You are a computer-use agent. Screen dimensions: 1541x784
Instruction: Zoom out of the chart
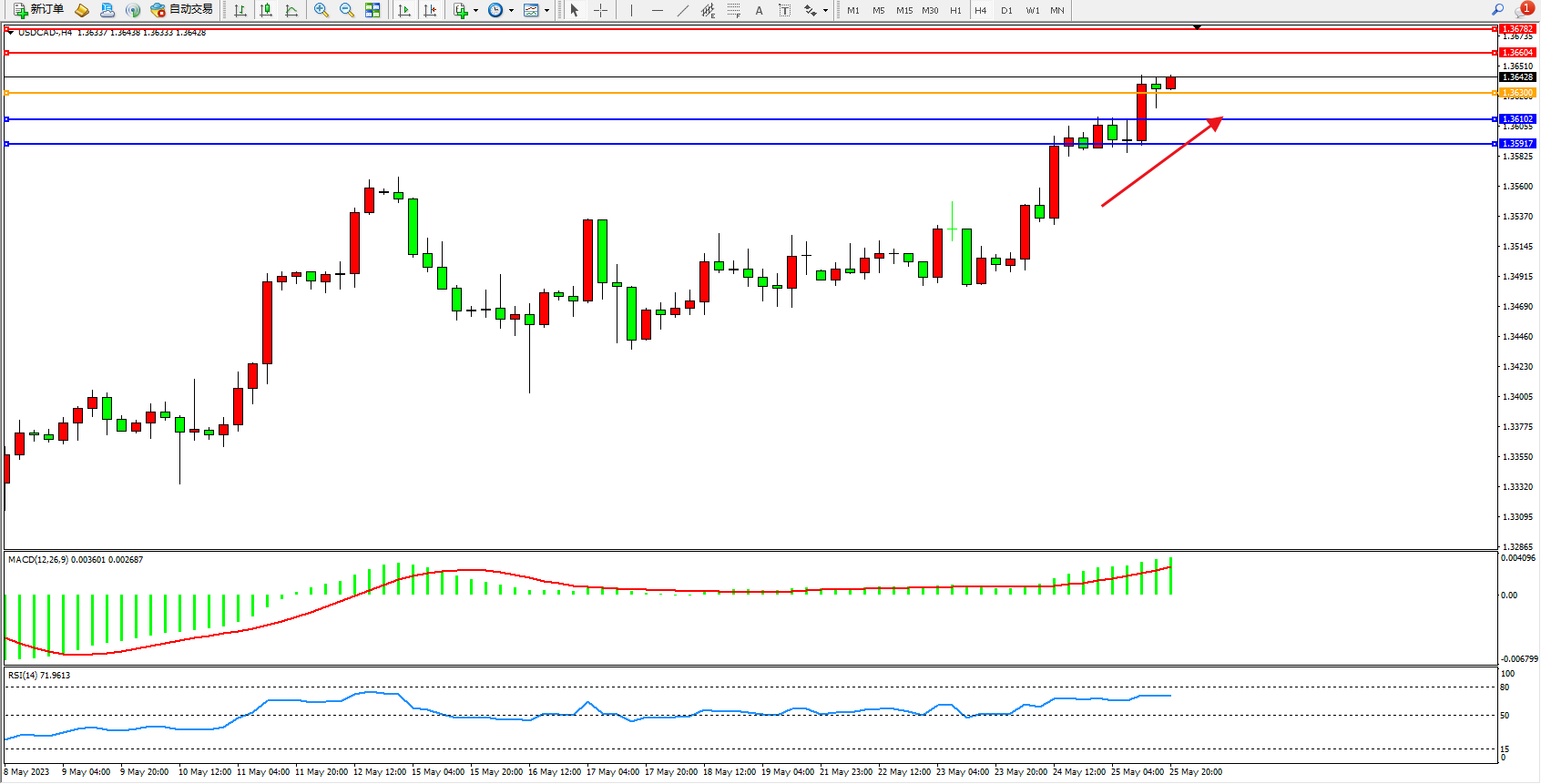[347, 10]
